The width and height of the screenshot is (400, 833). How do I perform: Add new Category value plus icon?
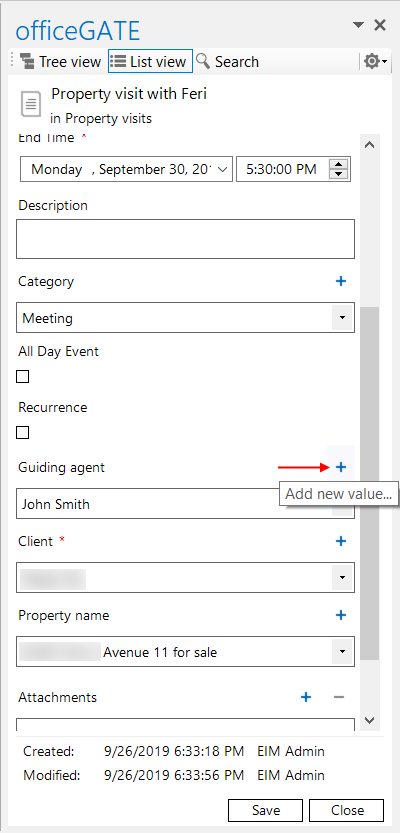341,281
